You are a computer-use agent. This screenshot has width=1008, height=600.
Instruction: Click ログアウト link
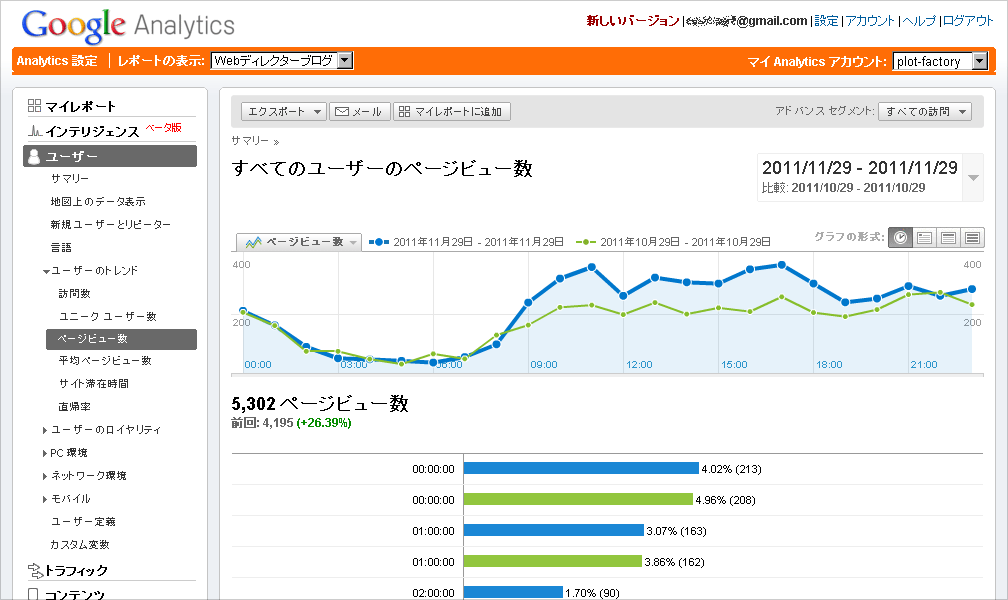point(968,21)
